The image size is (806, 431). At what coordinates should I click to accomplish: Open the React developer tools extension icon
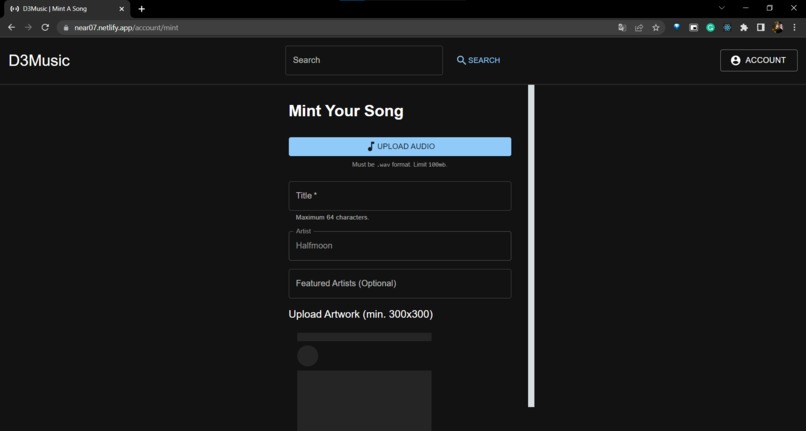click(727, 28)
